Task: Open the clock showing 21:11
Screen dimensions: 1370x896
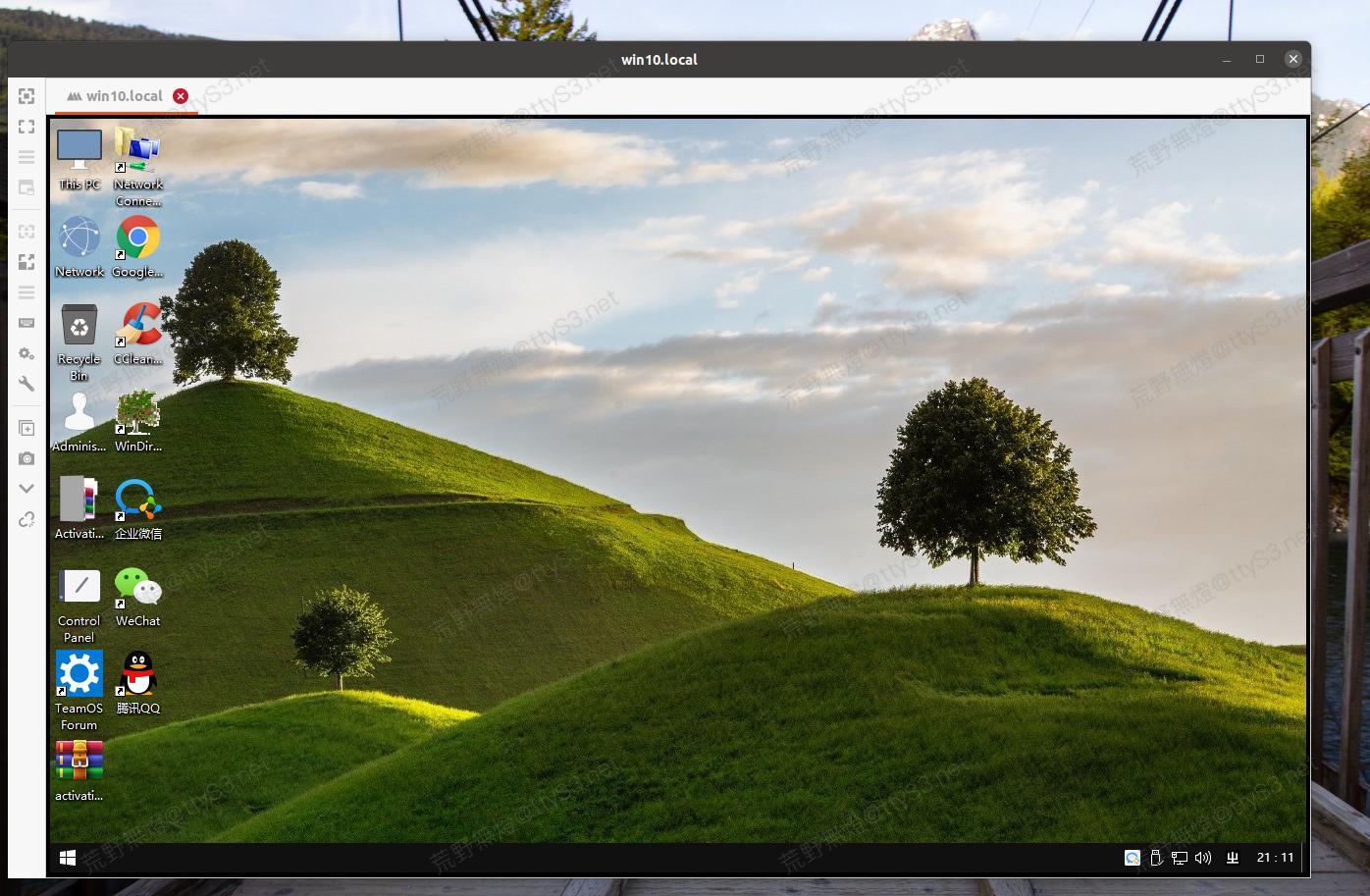Action: pyautogui.click(x=1275, y=858)
